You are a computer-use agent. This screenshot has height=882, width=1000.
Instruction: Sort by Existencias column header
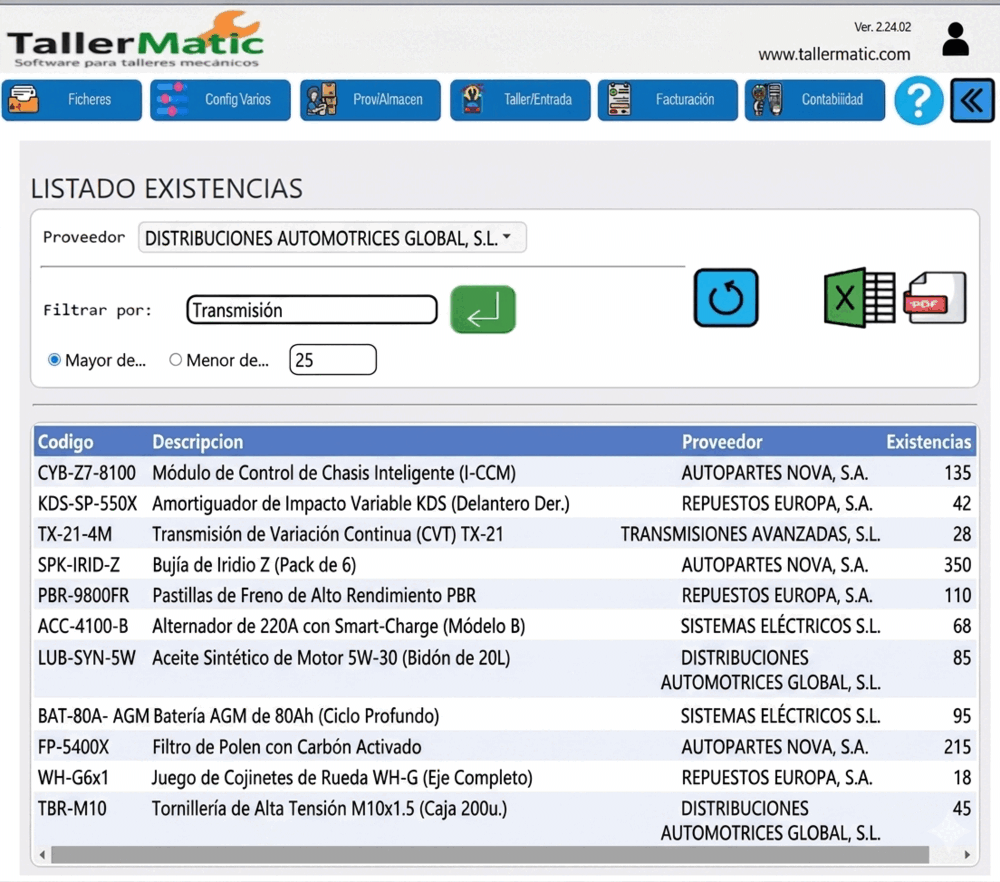coord(929,442)
